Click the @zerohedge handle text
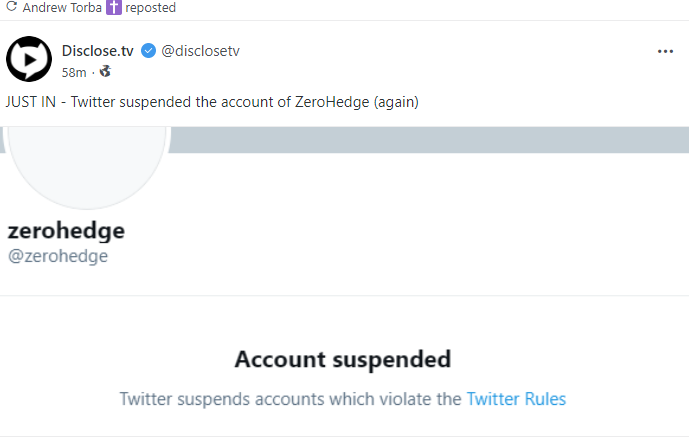 [57, 256]
